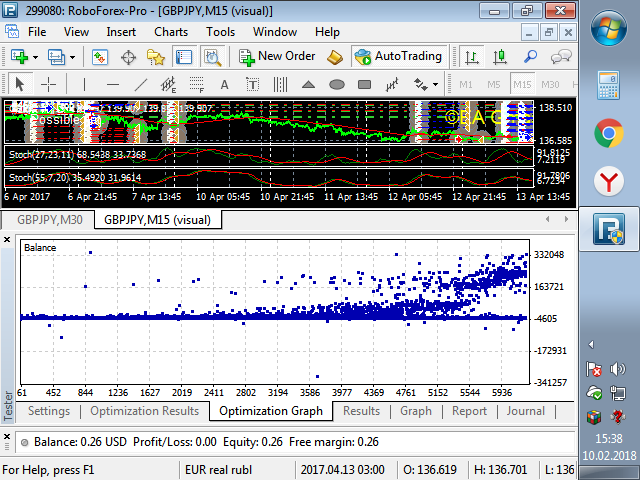The height and width of the screenshot is (480, 640).
Task: Expand the arrows objects dropdown
Action: [437, 84]
